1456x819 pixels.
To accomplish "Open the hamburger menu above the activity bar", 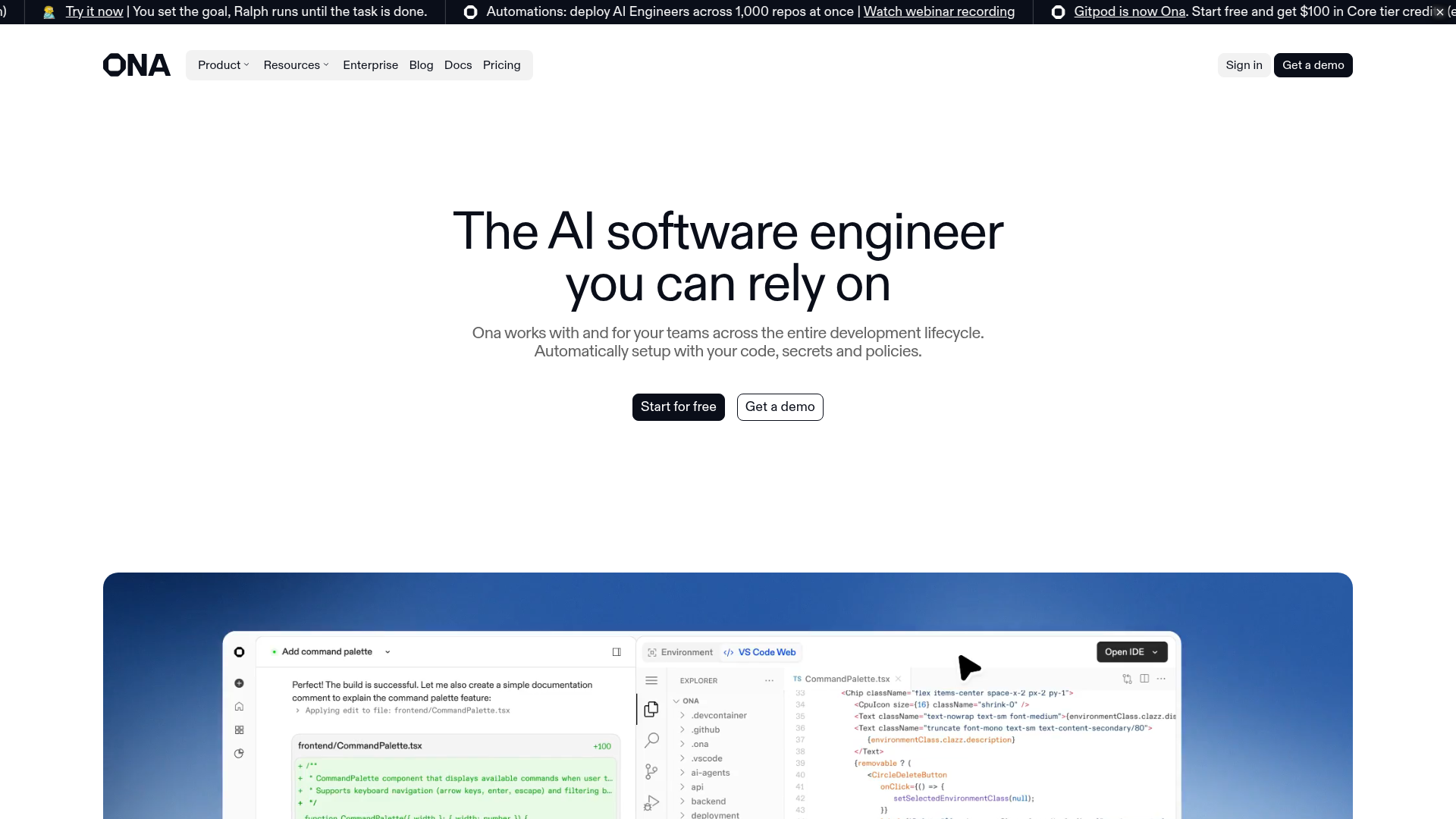I will [651, 681].
